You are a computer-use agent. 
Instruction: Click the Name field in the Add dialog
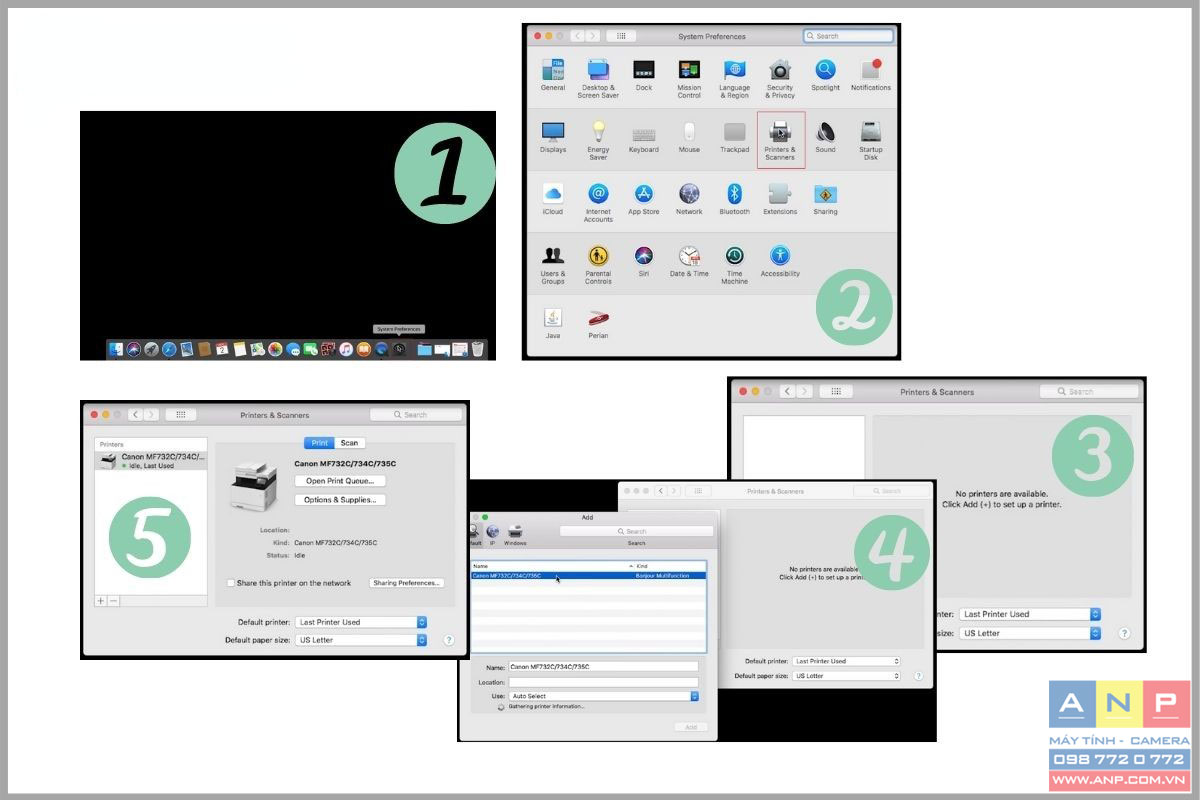pyautogui.click(x=603, y=666)
